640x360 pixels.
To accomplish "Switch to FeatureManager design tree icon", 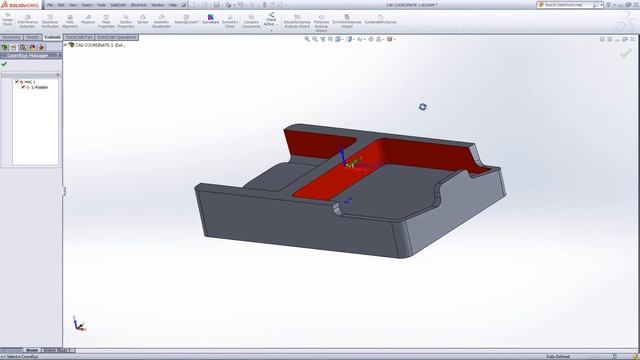I will tap(4, 47).
